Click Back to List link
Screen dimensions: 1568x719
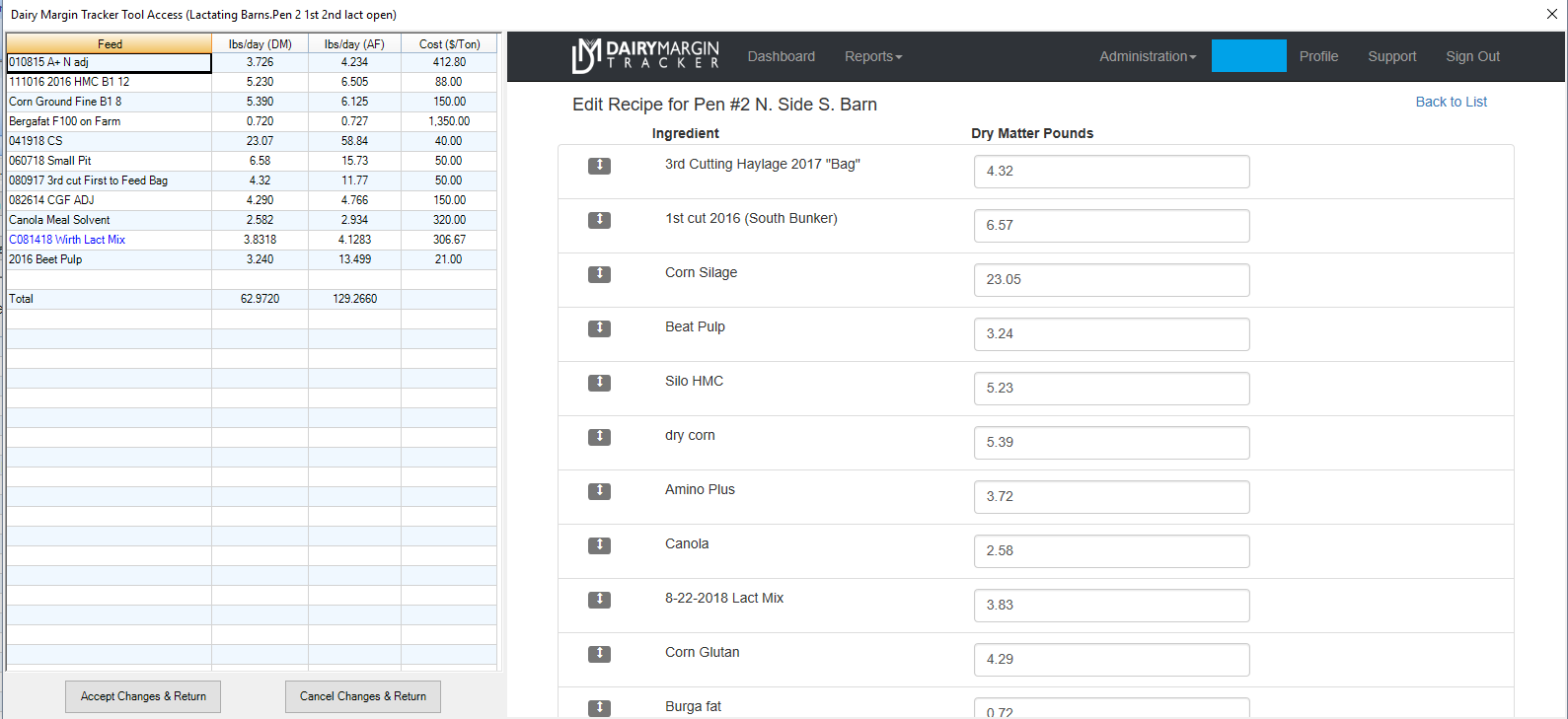(x=1451, y=102)
